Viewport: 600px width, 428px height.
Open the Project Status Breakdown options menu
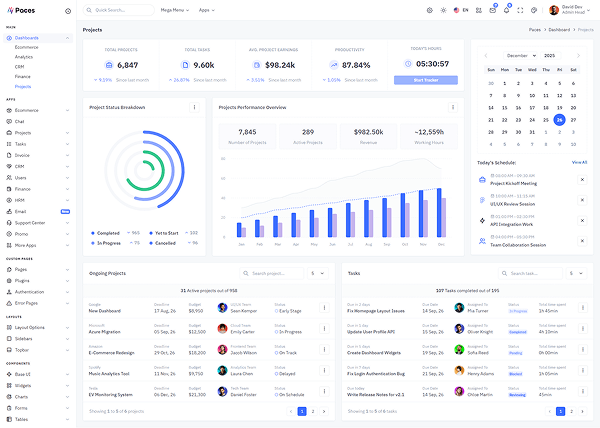coord(194,106)
